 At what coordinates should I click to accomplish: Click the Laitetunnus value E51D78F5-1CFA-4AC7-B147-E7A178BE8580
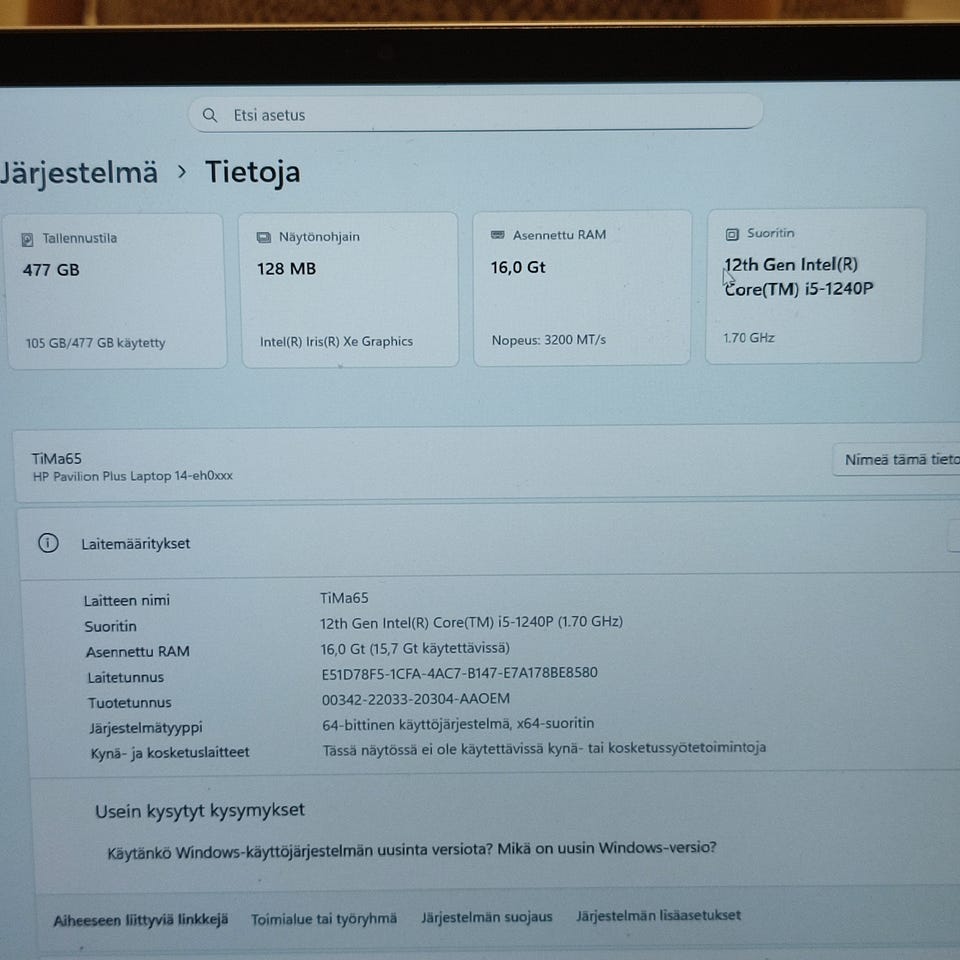pyautogui.click(x=459, y=673)
